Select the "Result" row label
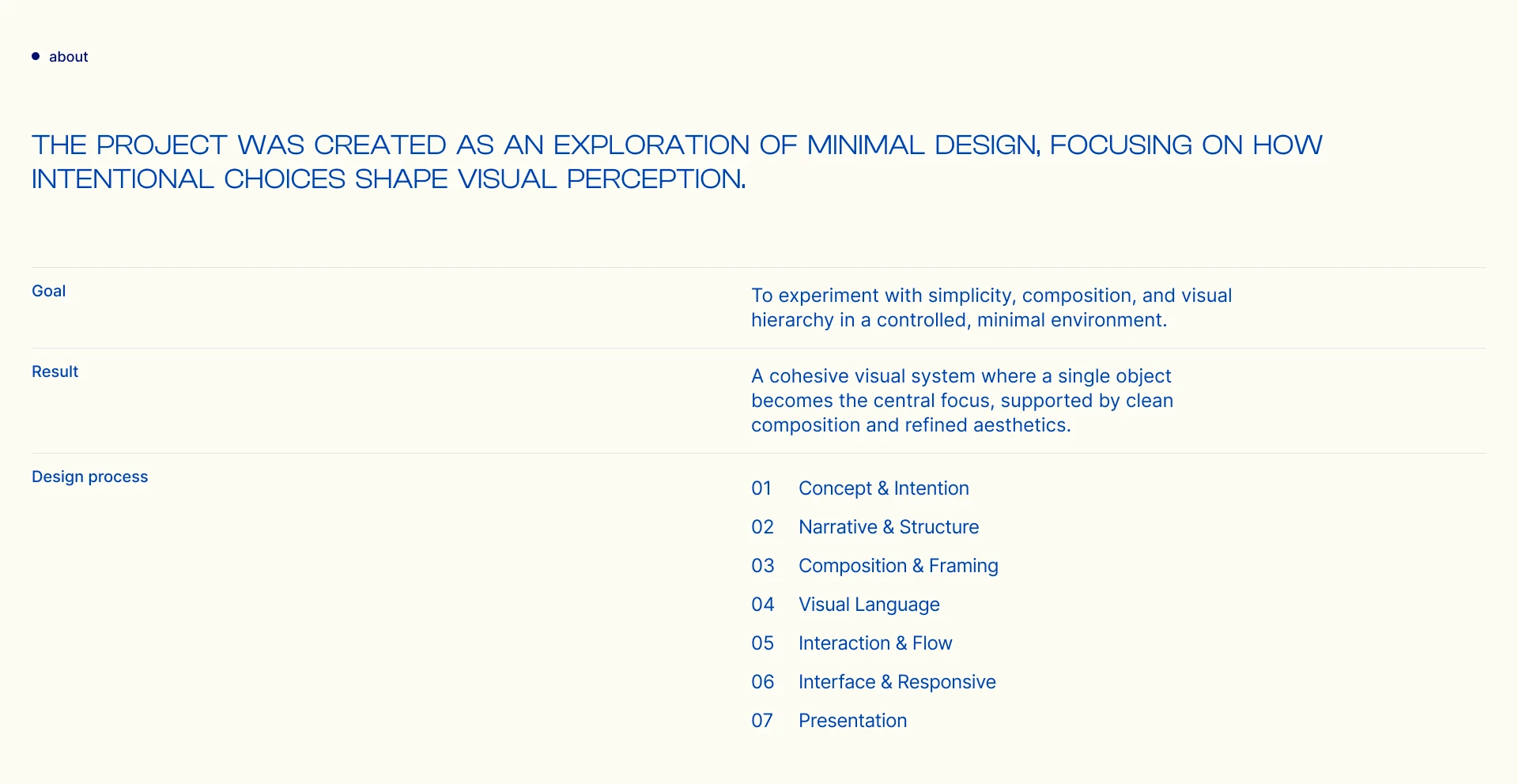1518x784 pixels. [x=55, y=371]
